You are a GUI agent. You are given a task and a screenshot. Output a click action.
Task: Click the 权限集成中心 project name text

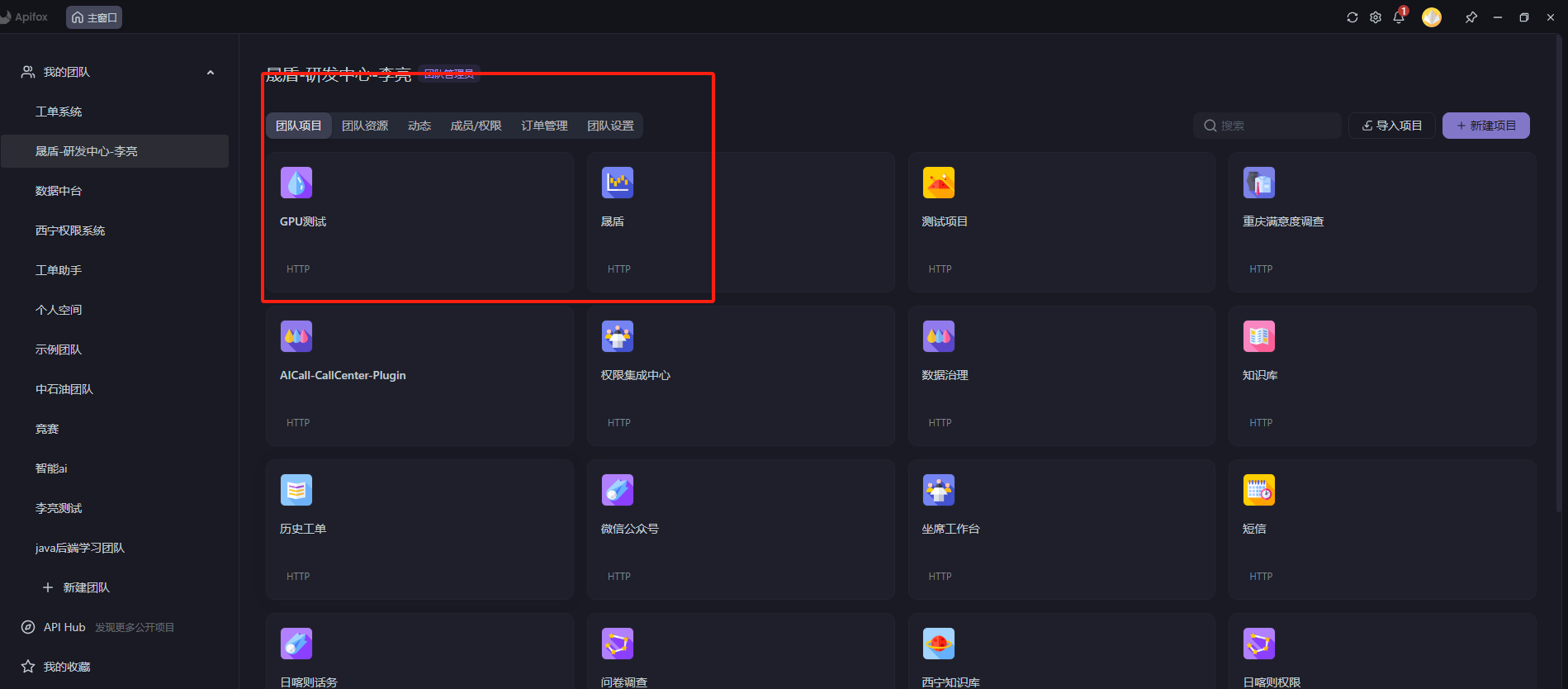point(635,375)
